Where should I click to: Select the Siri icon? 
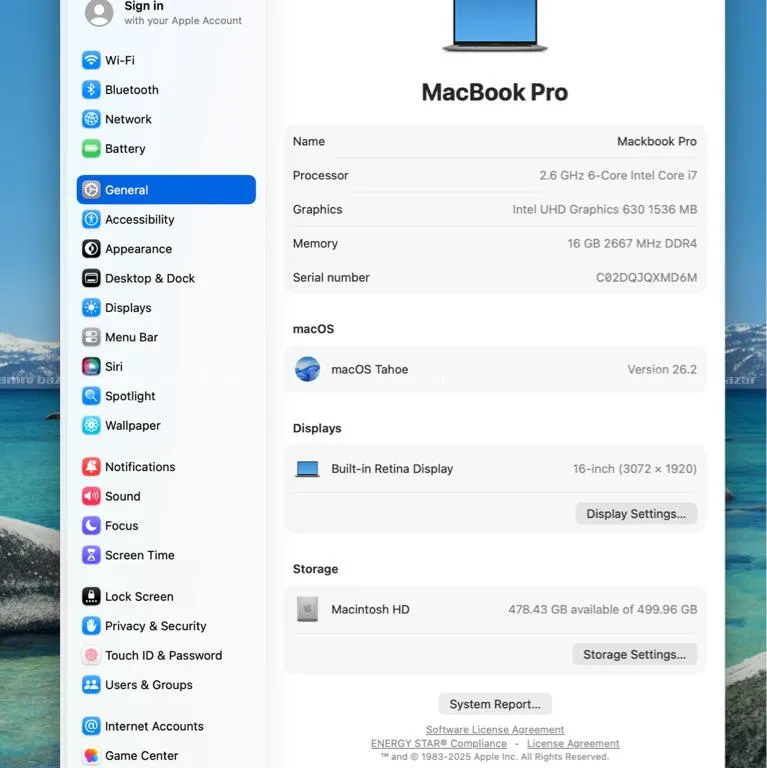click(91, 366)
